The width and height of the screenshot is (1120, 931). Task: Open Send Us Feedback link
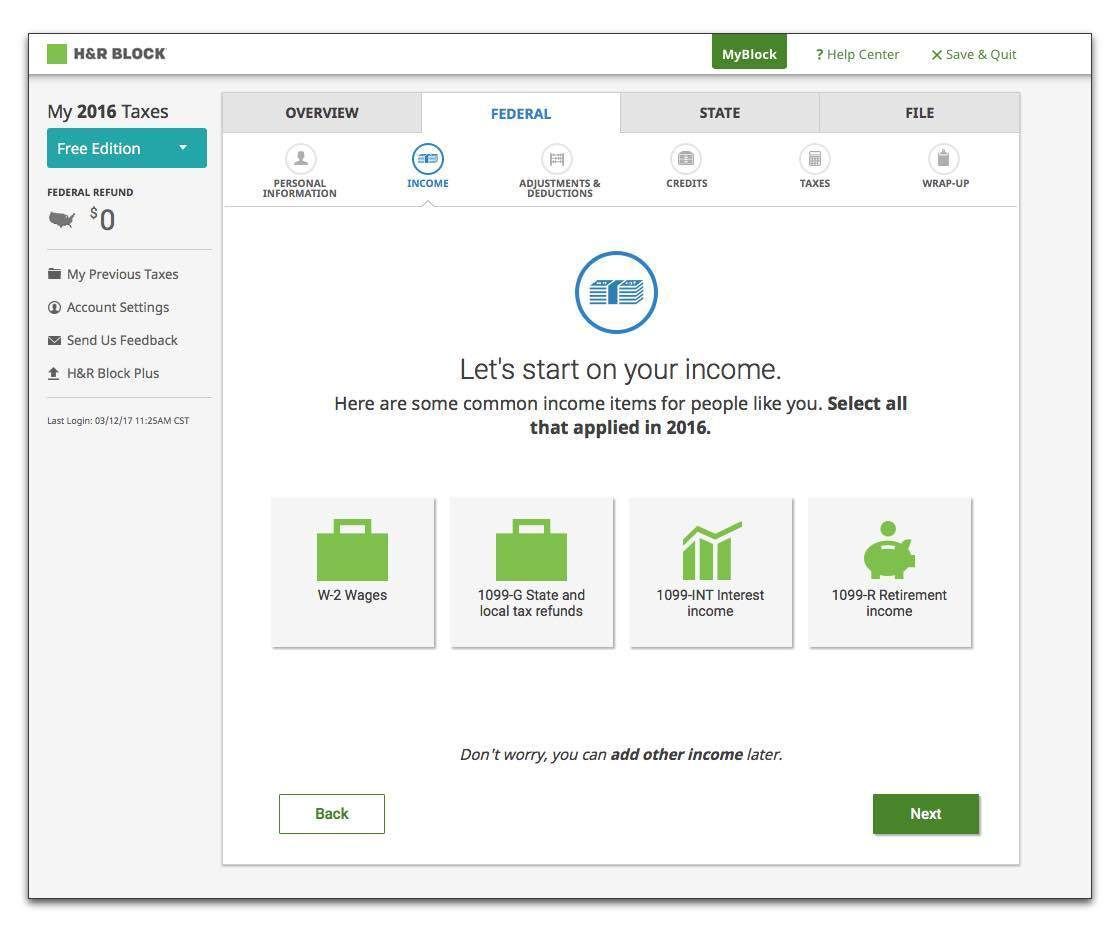[122, 340]
